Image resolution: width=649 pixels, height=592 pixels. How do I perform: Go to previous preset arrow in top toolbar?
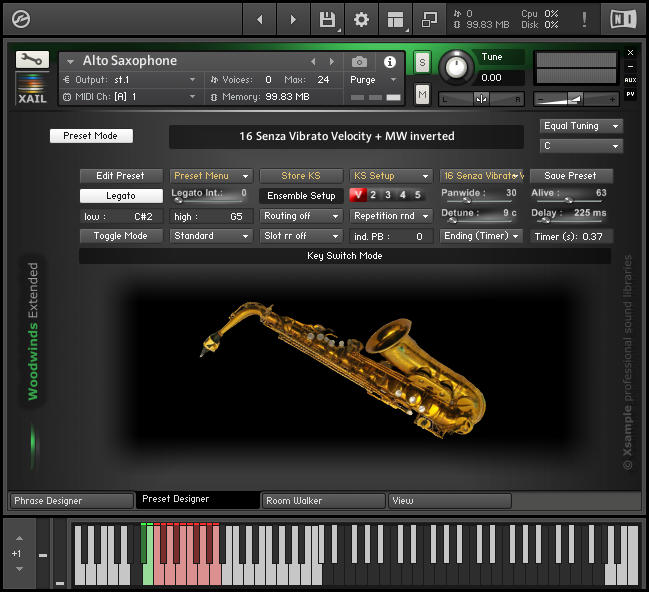(260, 19)
